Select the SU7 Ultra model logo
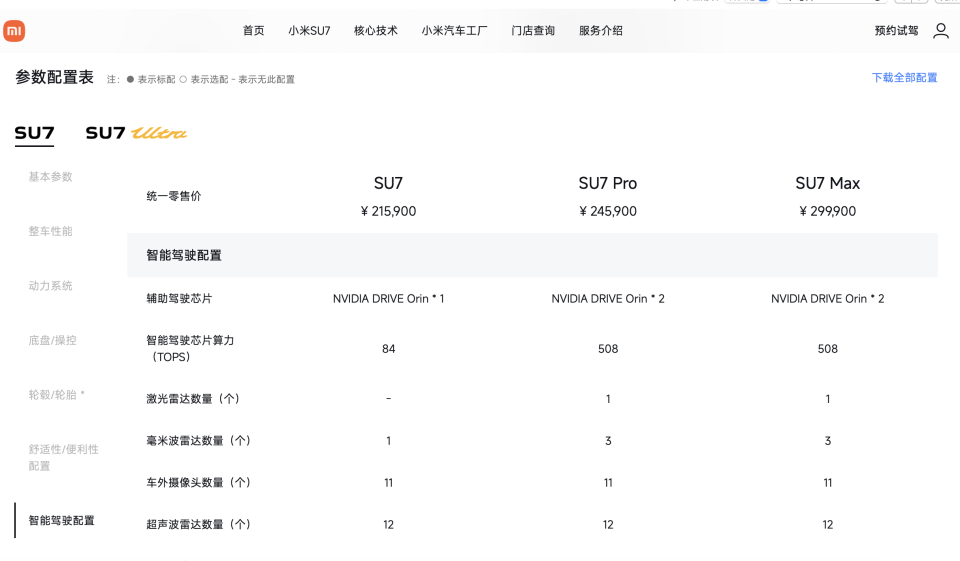The width and height of the screenshot is (960, 561). 136,133
